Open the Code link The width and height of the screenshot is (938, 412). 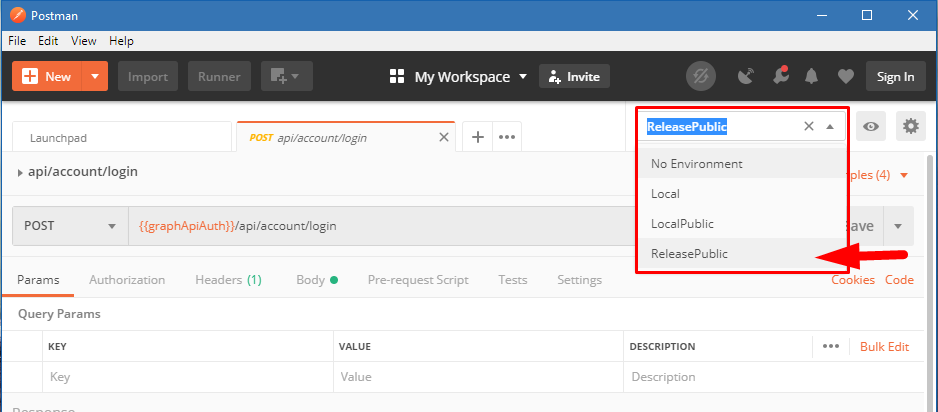point(900,280)
